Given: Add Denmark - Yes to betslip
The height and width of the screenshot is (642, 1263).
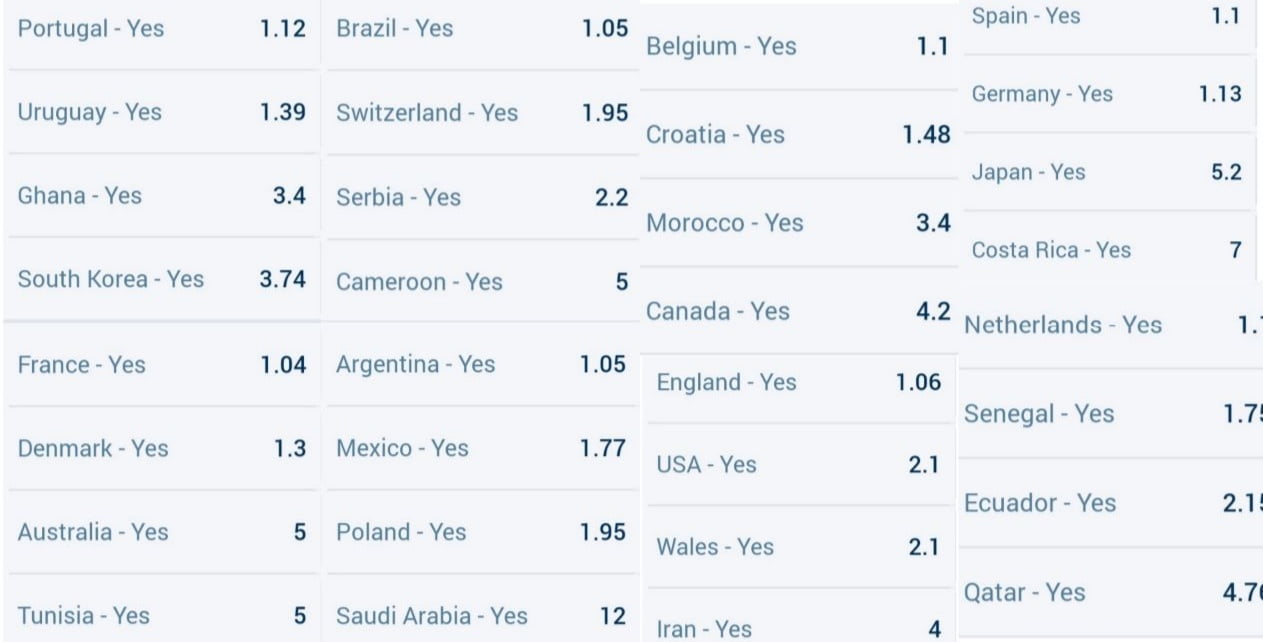Looking at the screenshot, I should (162, 449).
